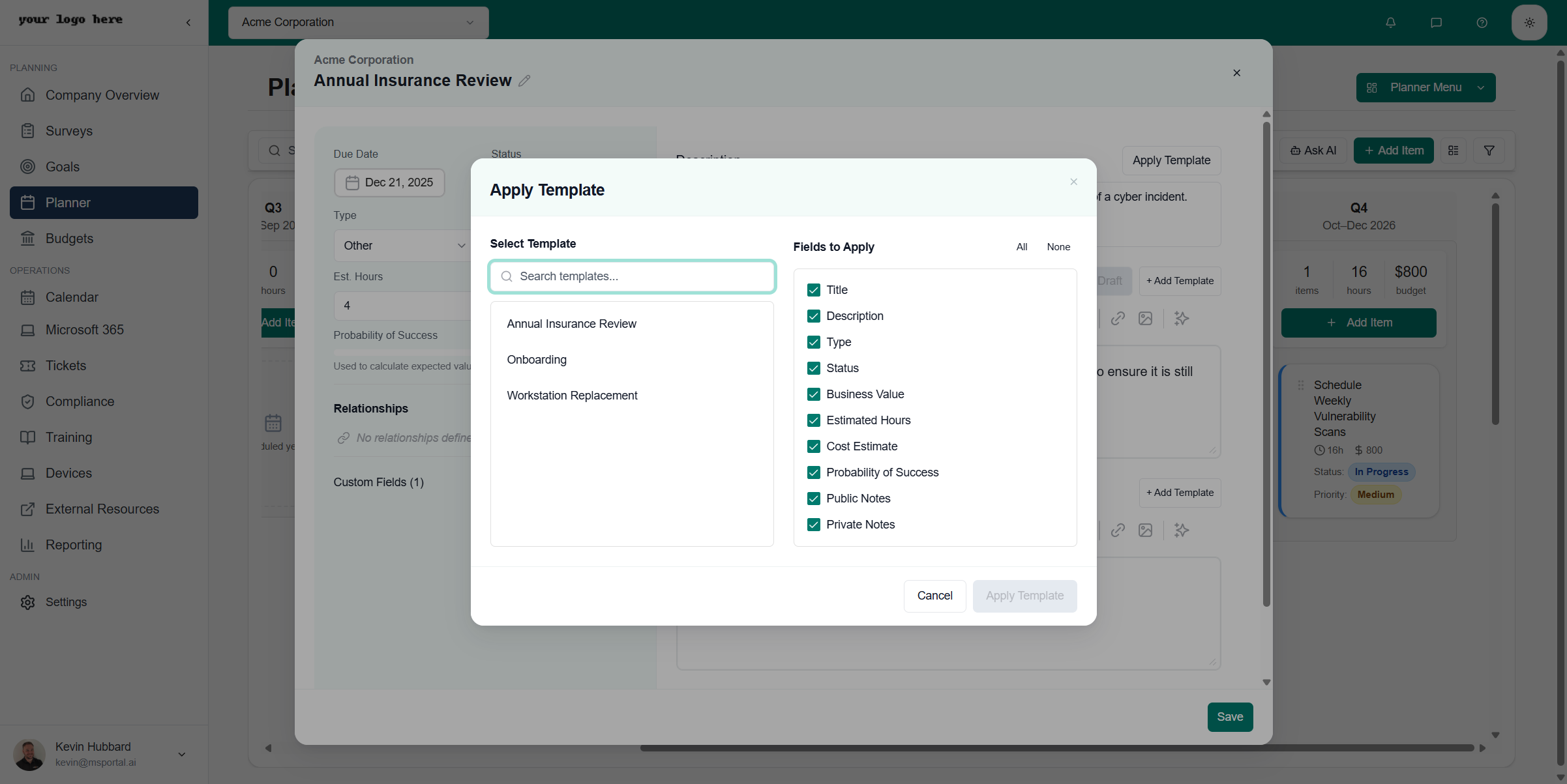This screenshot has height=784, width=1567.
Task: Select the Onboarding template from list
Action: [x=537, y=360]
